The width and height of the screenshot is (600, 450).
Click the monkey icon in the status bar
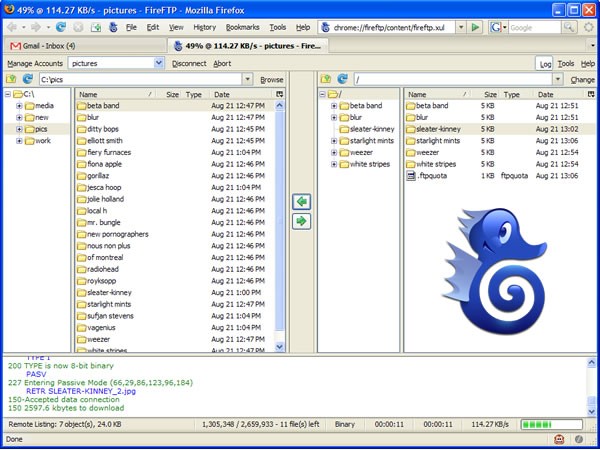click(x=559, y=439)
